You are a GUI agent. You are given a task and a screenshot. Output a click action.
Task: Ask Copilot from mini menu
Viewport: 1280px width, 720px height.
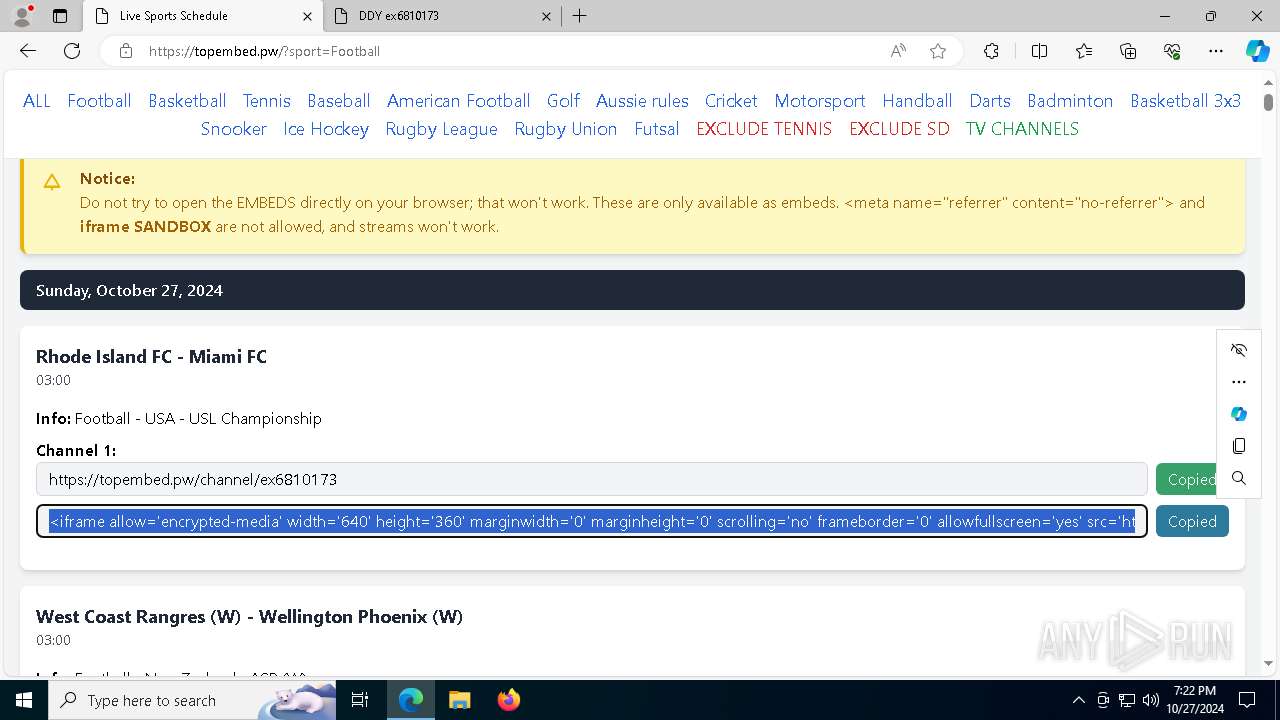pyautogui.click(x=1239, y=414)
